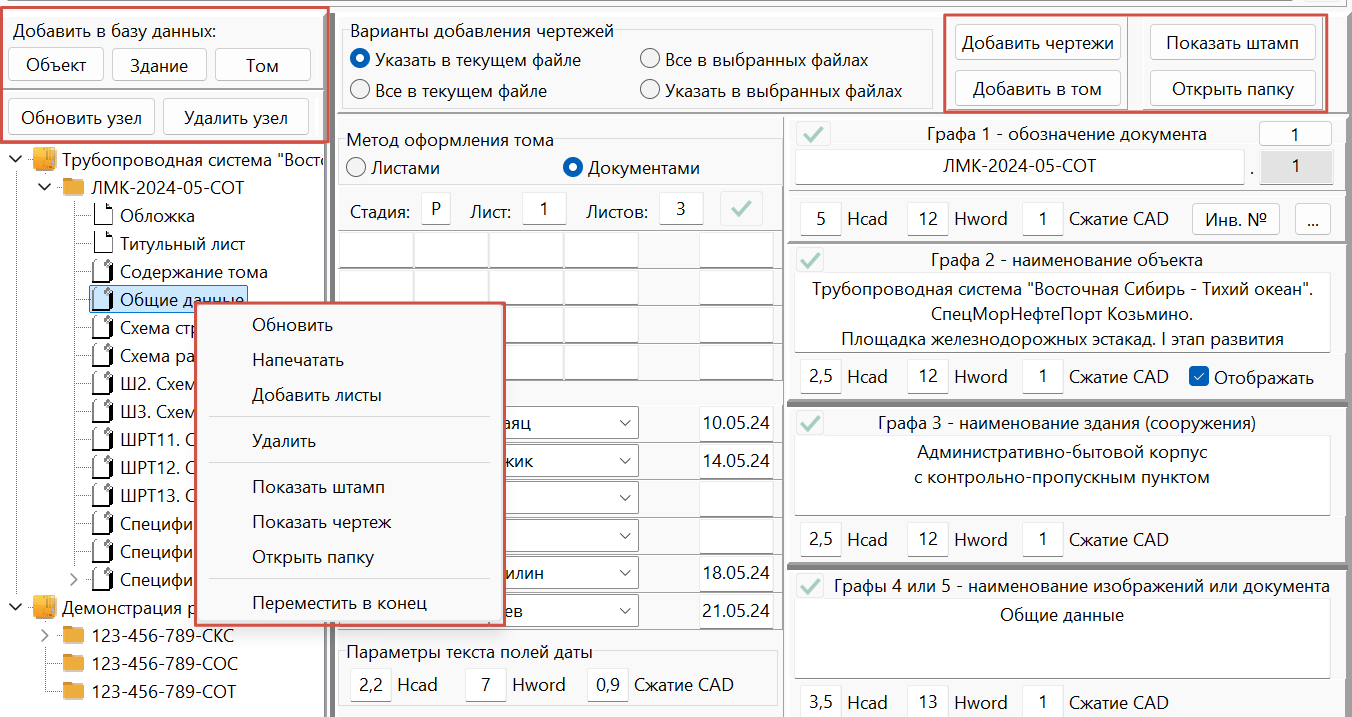The height and width of the screenshot is (717, 1352).
Task: Click the document icon of Содержание тома
Action: tap(103, 271)
